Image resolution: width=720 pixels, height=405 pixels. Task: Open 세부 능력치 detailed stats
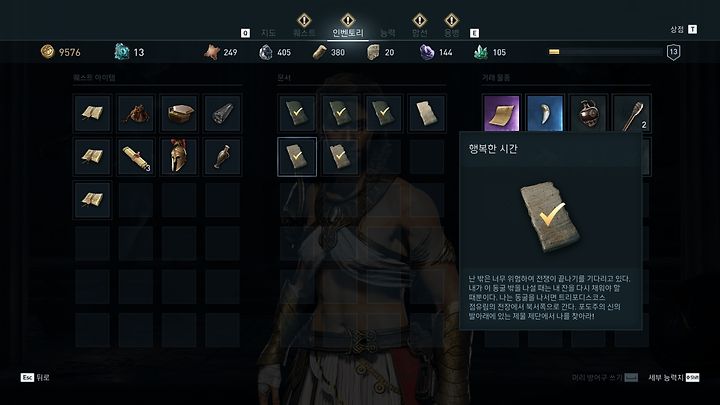(674, 377)
